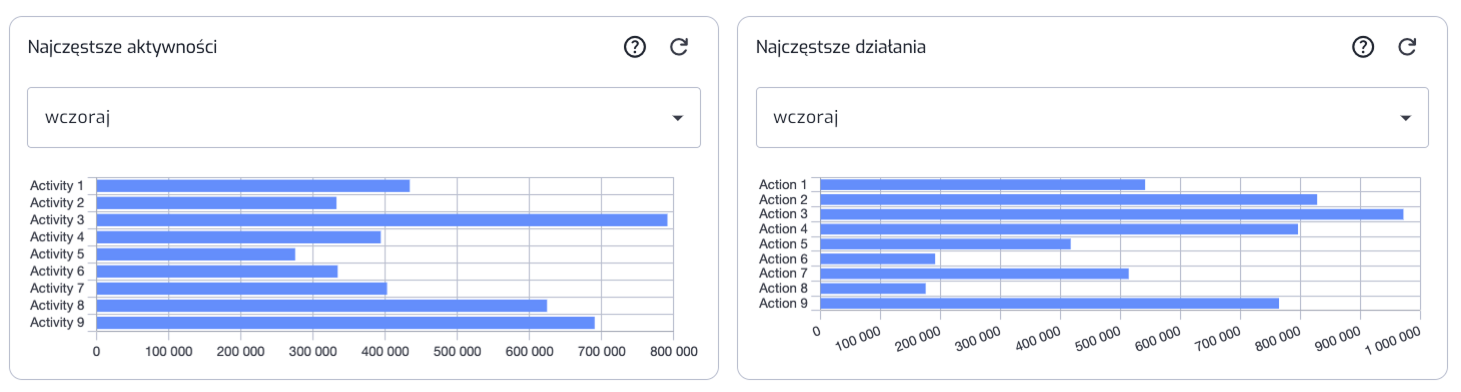The height and width of the screenshot is (392, 1461).
Task: Select the Action 3 bar
Action: pos(1112,214)
